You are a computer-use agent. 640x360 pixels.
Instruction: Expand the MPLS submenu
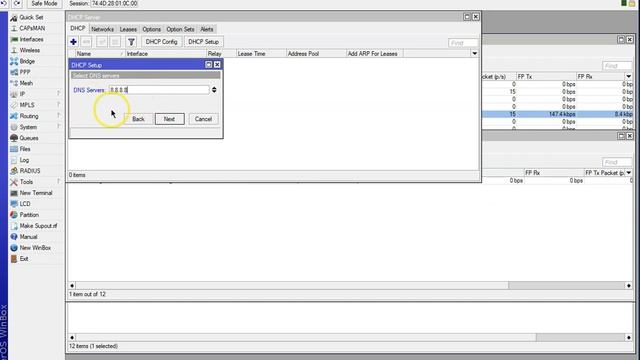[x=27, y=105]
